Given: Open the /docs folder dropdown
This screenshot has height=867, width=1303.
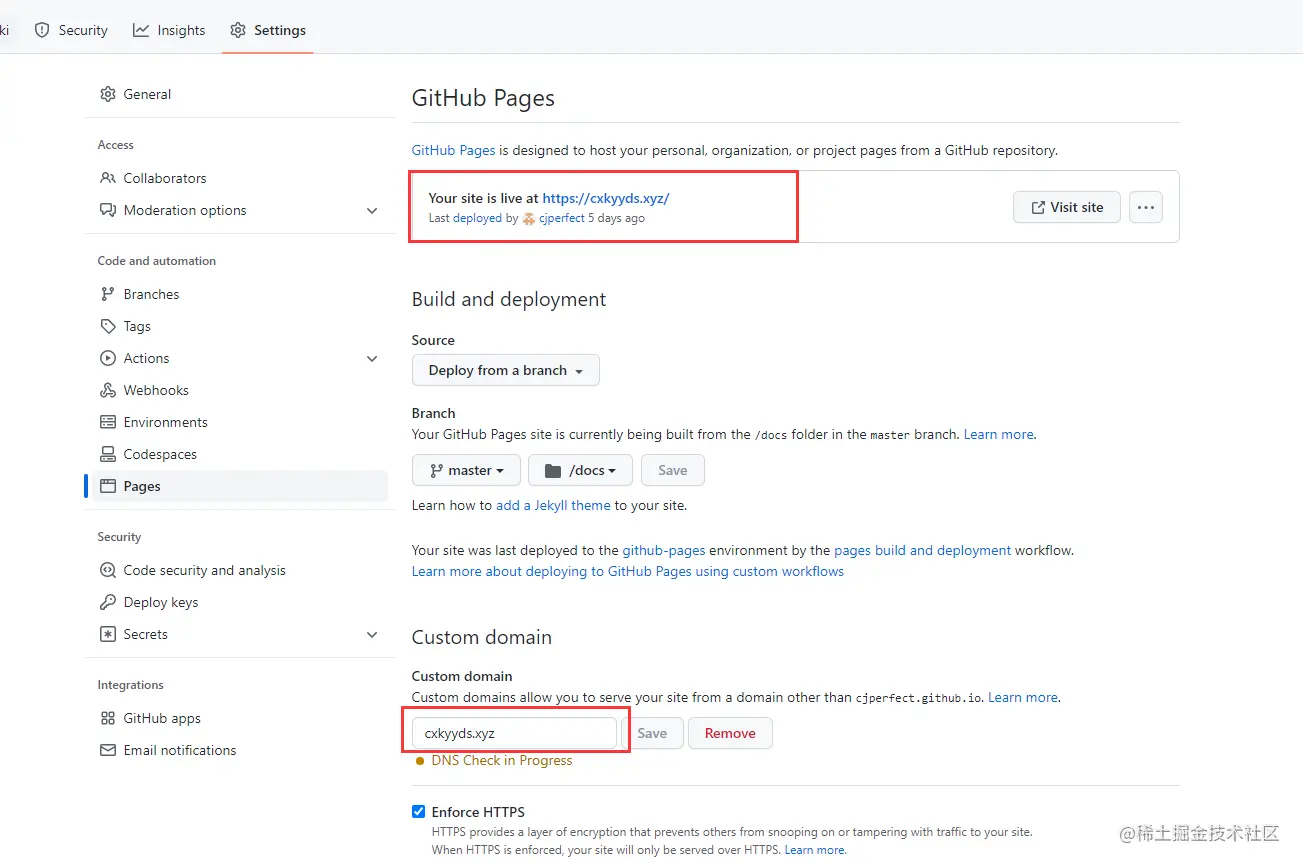Looking at the screenshot, I should (580, 470).
